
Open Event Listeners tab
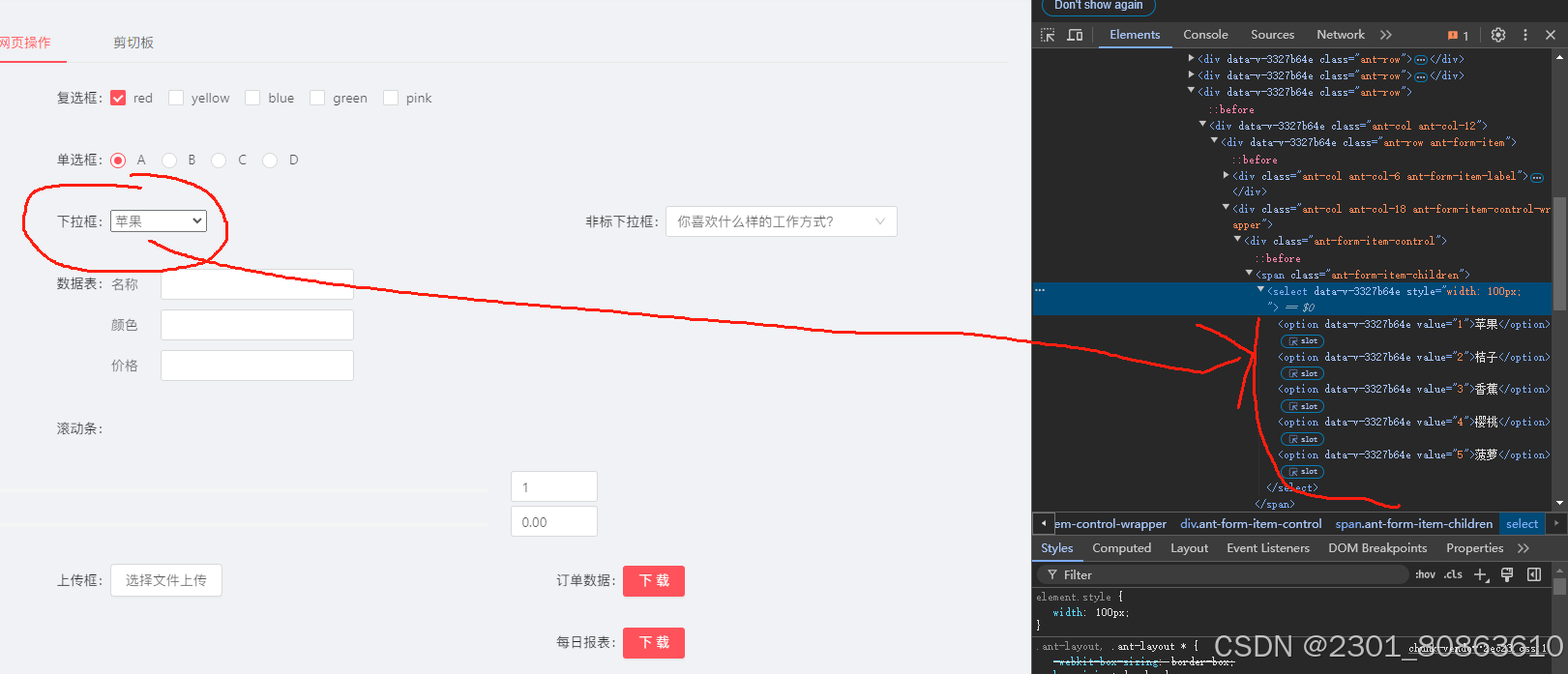coord(1268,548)
